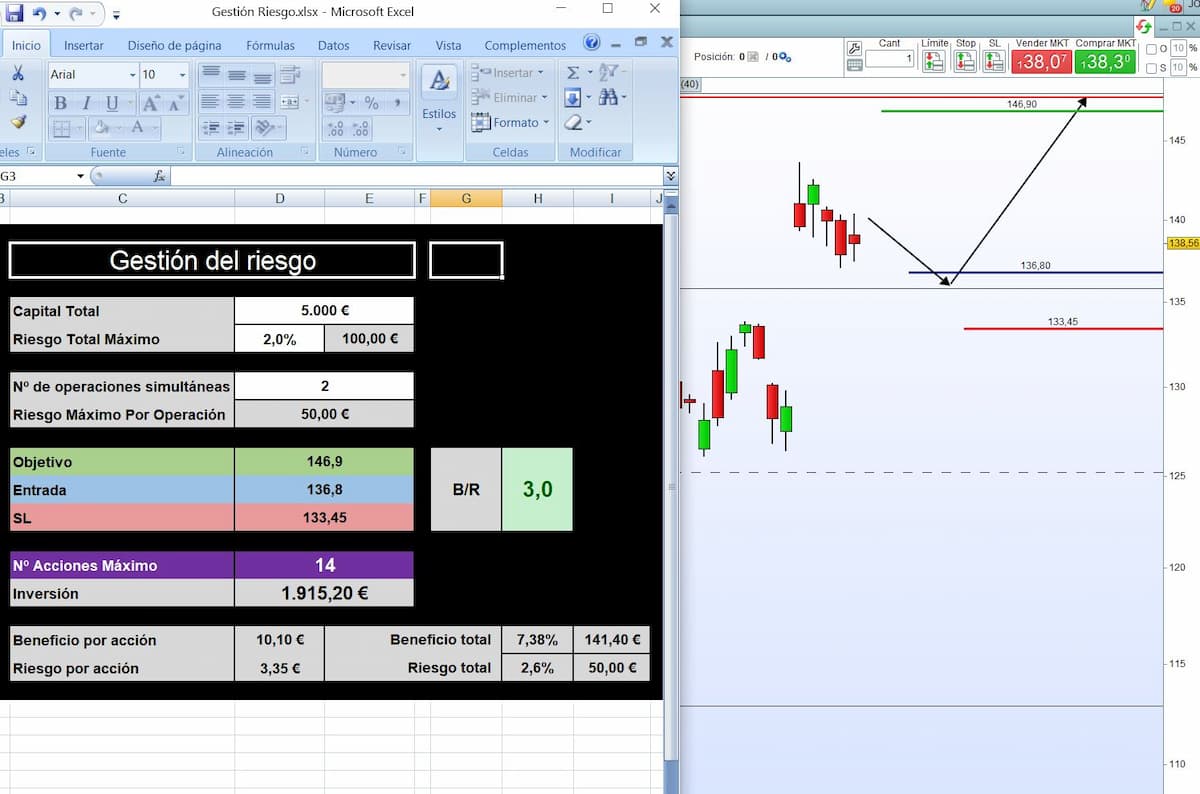Click the Stop order icon
This screenshot has width=1200, height=794.
965,61
